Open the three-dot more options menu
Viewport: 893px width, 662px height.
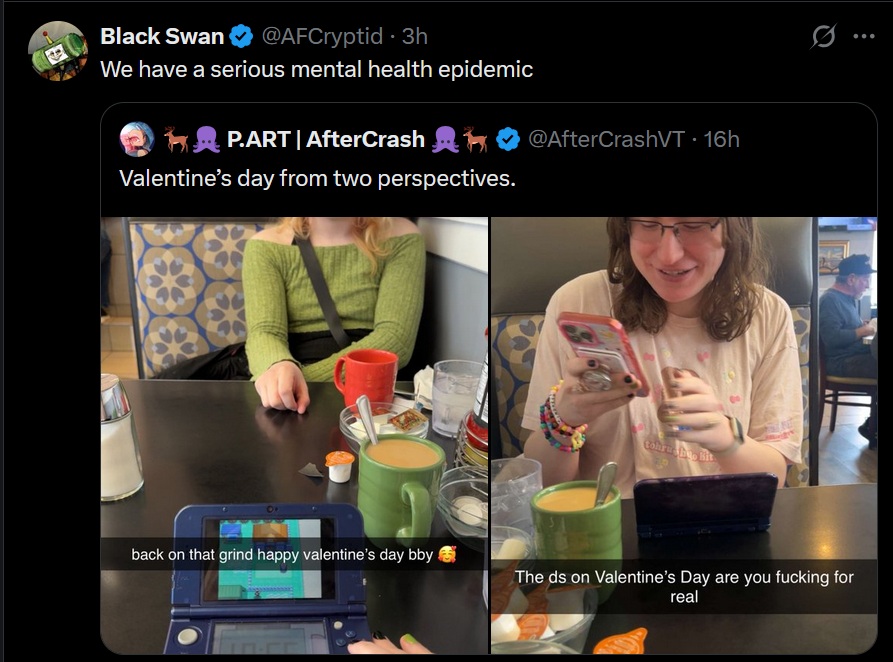(864, 36)
